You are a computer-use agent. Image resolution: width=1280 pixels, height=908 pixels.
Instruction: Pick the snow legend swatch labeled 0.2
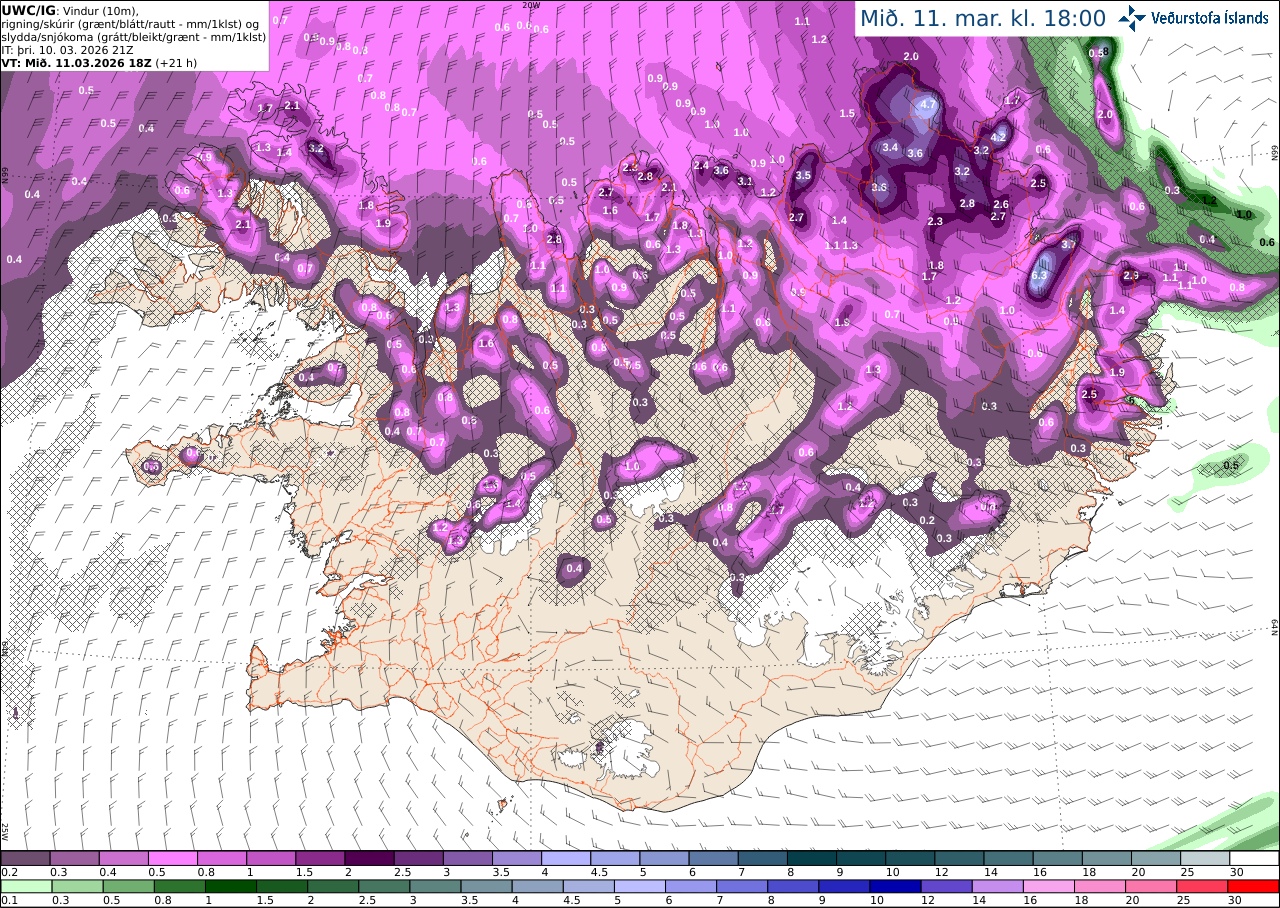[25, 858]
